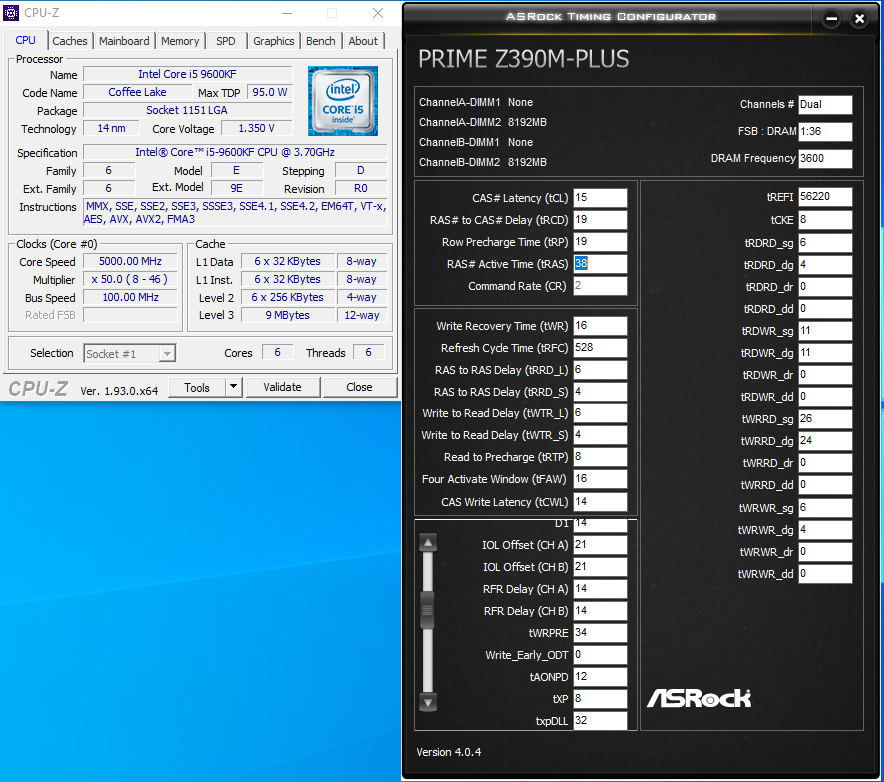Viewport: 884px width, 782px height.
Task: Minimize the ASRock Timing Configurator window
Action: pyautogui.click(x=831, y=19)
